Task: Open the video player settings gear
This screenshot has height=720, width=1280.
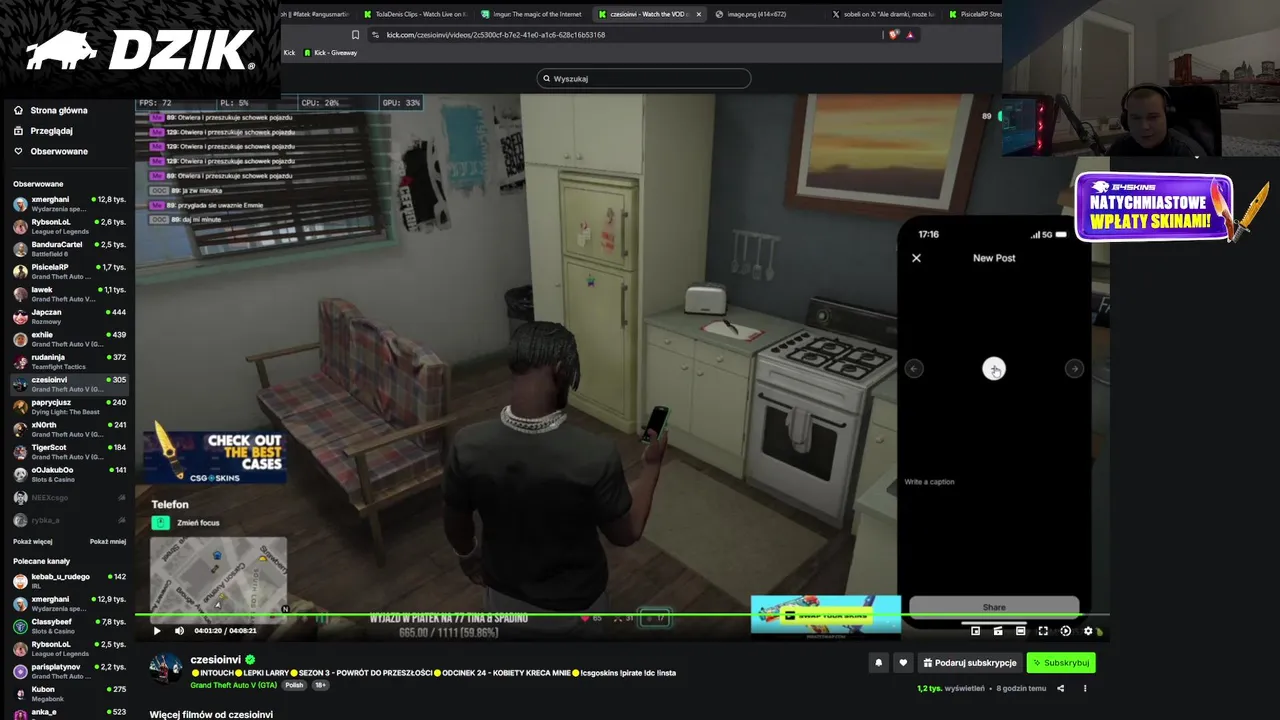Action: pos(1088,631)
